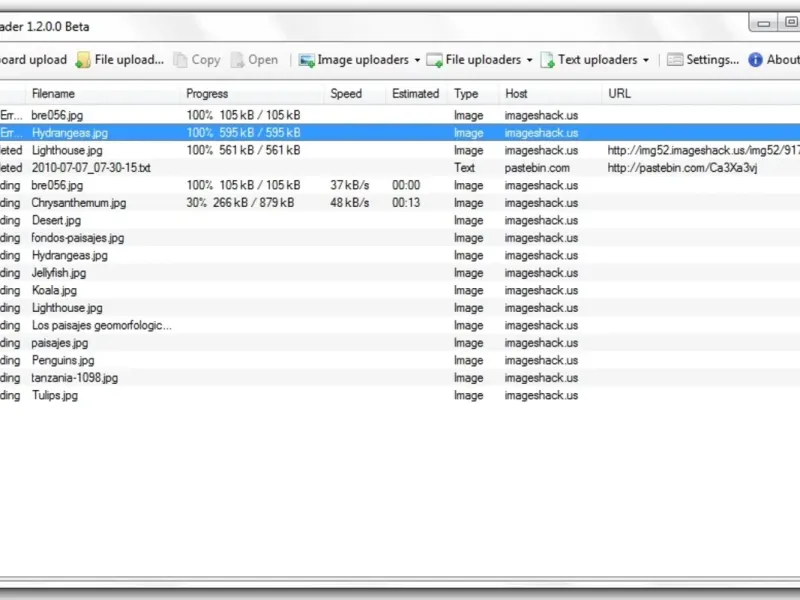
Task: Click the clipboard upload button label
Action: 33,60
